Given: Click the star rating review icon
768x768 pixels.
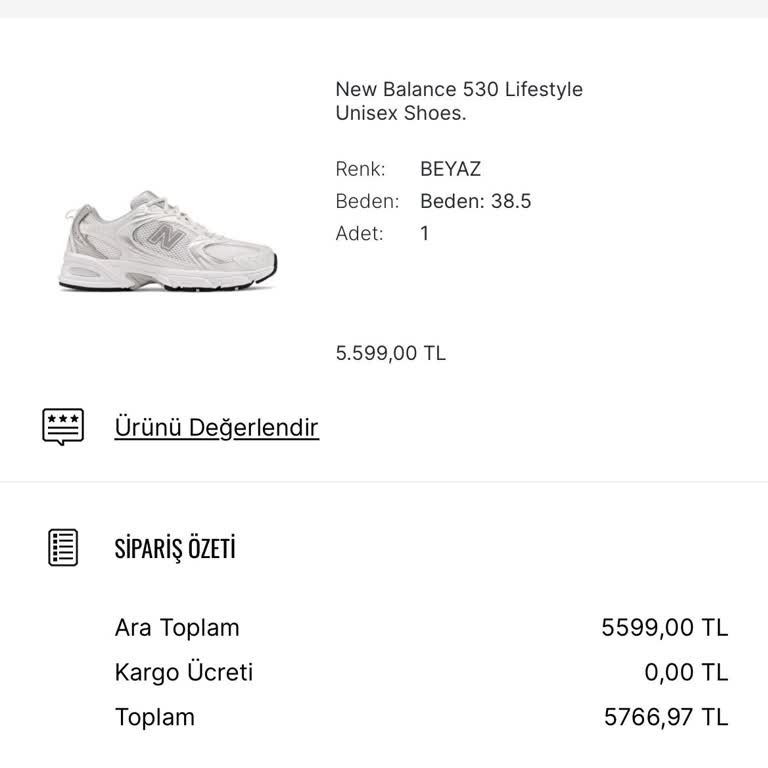Looking at the screenshot, I should [63, 427].
